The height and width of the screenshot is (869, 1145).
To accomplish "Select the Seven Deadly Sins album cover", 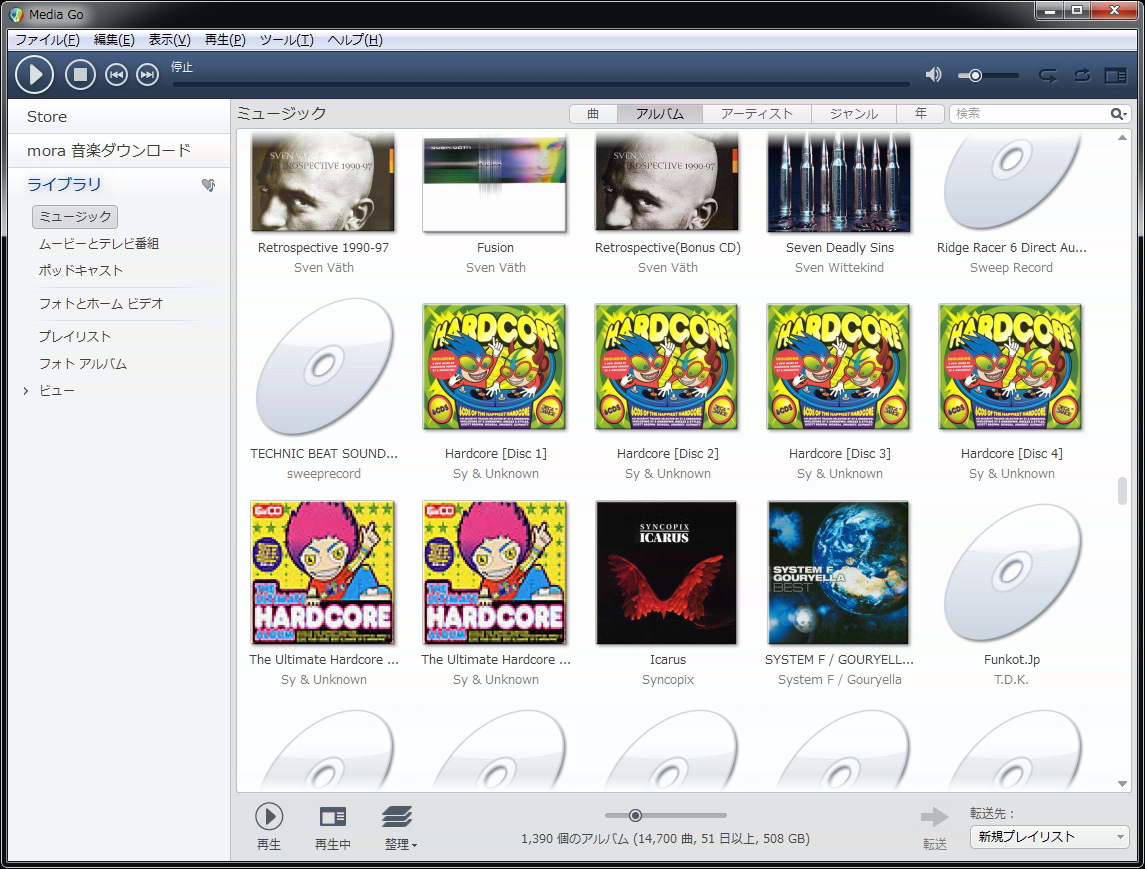I will click(x=838, y=183).
